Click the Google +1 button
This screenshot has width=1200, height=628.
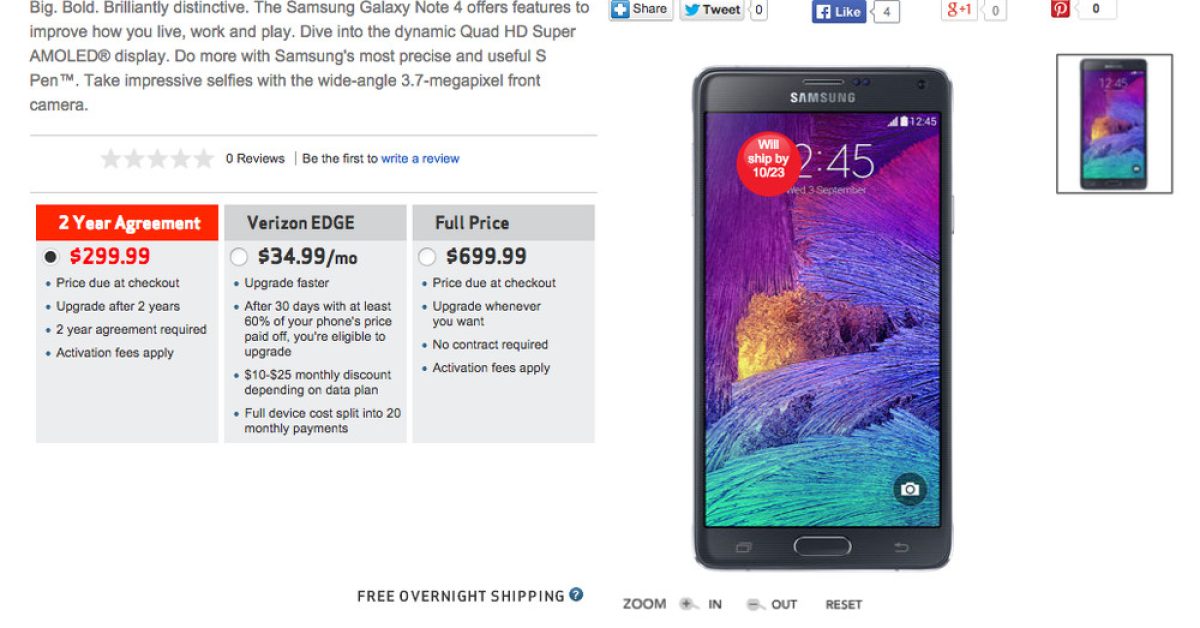958,10
